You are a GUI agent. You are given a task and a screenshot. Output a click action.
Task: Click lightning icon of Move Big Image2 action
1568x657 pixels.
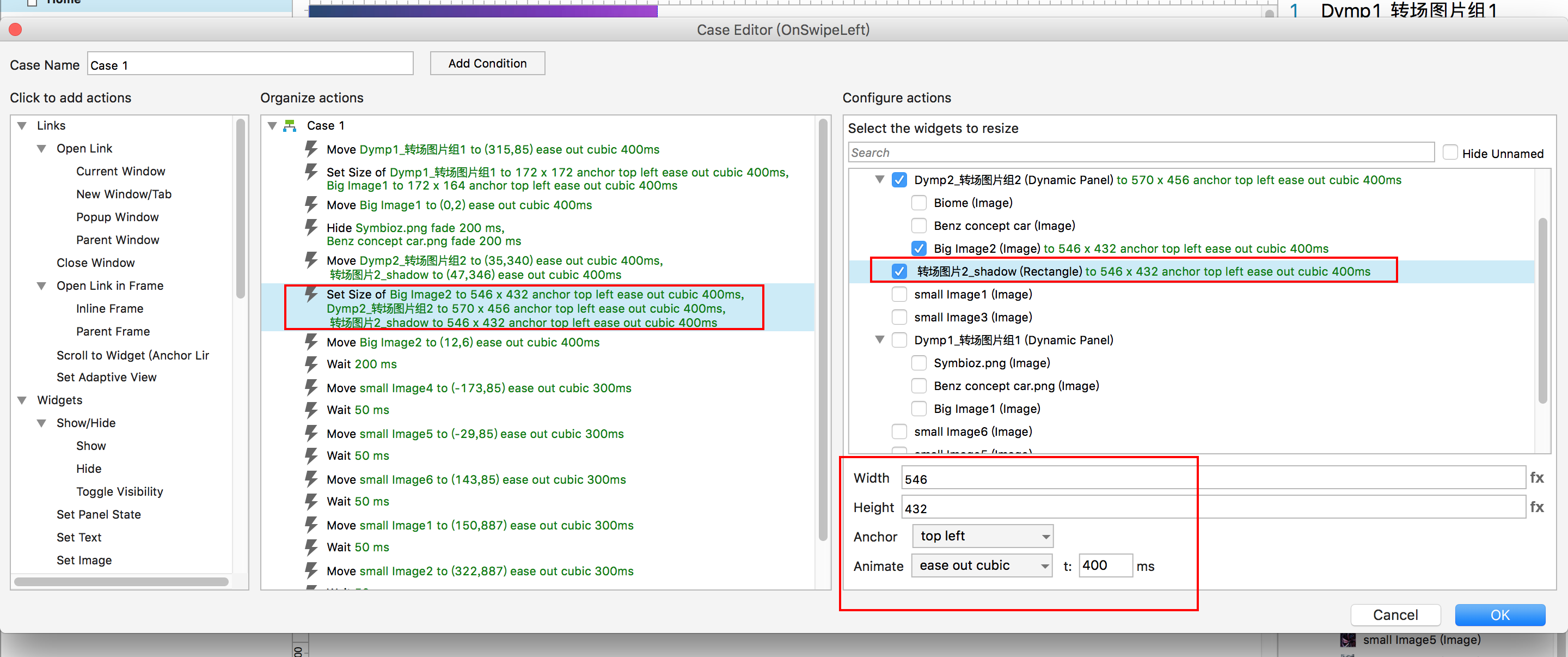coord(311,342)
